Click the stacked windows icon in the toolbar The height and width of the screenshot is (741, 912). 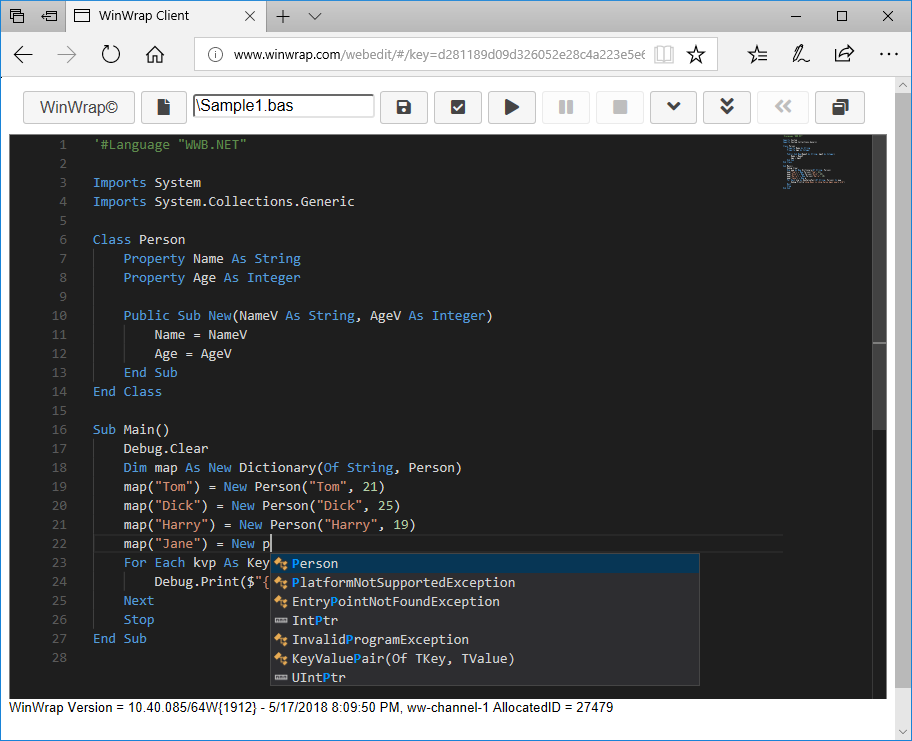pos(840,107)
